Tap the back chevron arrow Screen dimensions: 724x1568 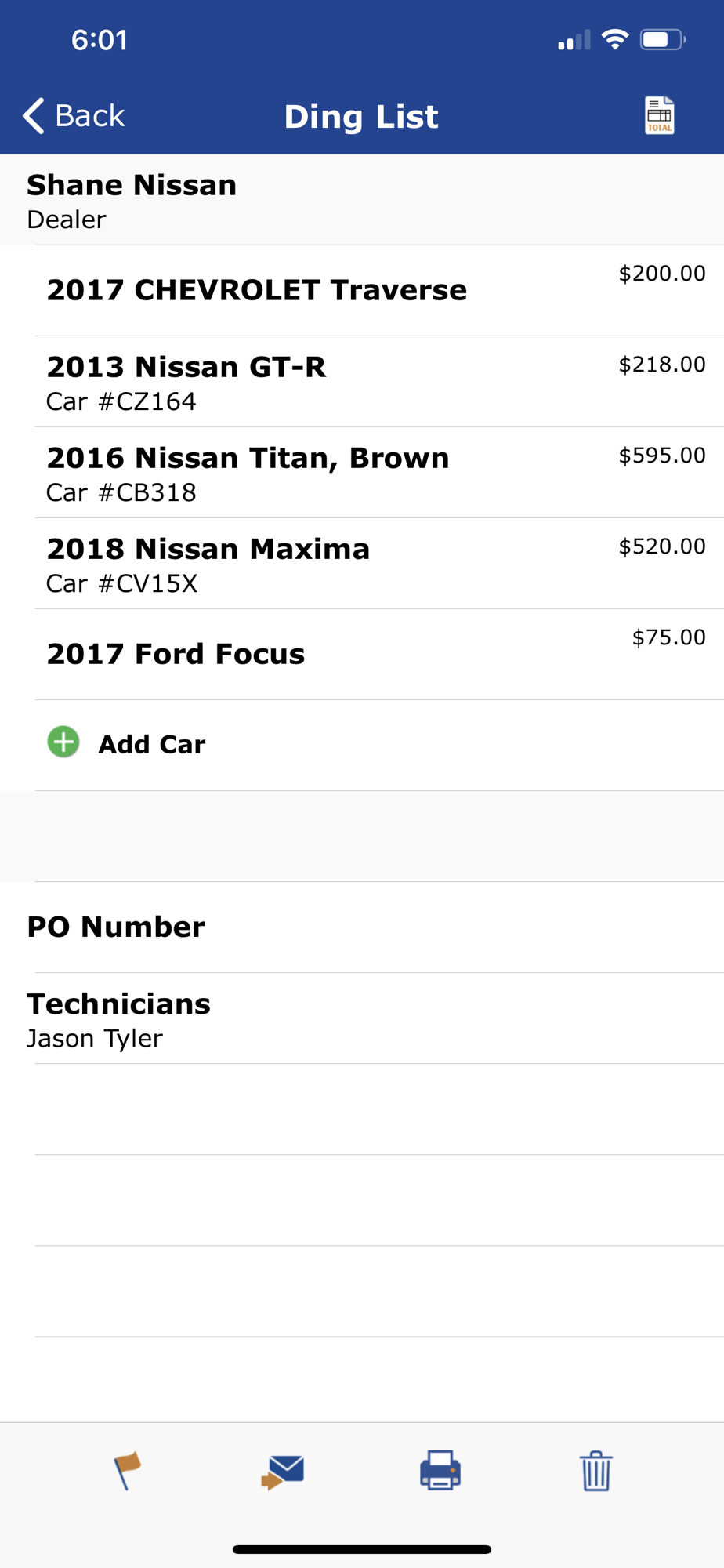(34, 116)
